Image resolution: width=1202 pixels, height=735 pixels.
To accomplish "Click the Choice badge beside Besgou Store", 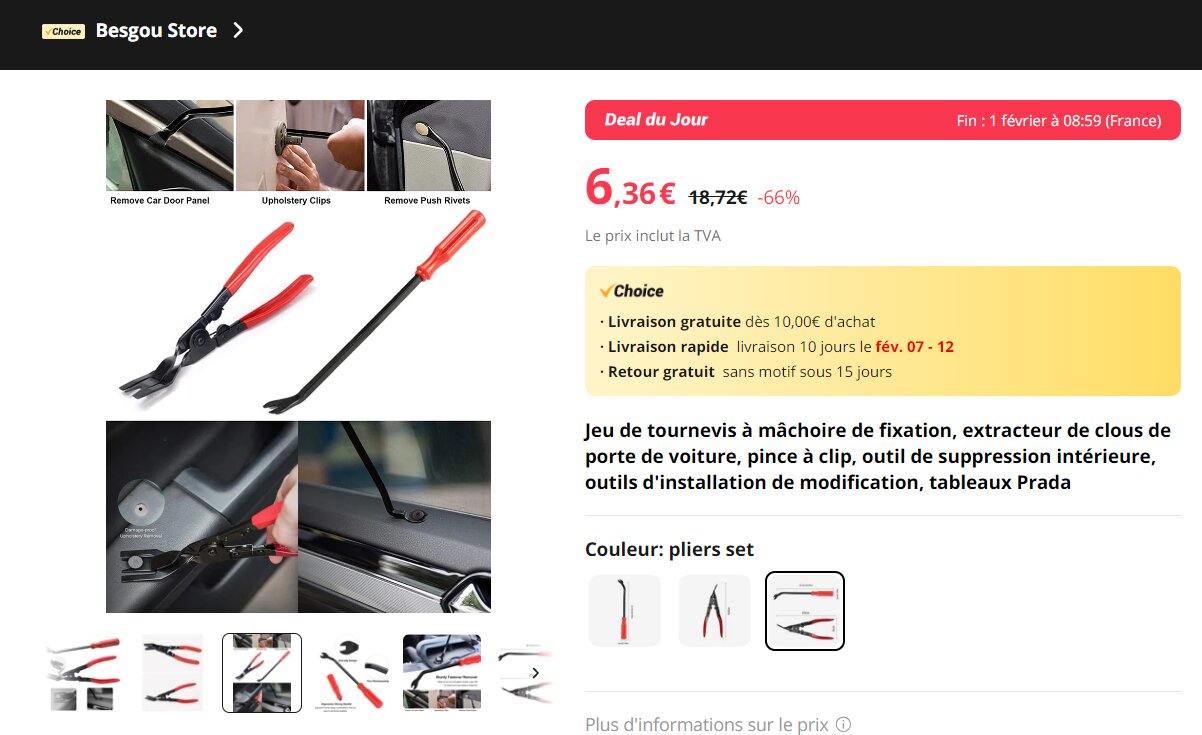I will click(63, 31).
